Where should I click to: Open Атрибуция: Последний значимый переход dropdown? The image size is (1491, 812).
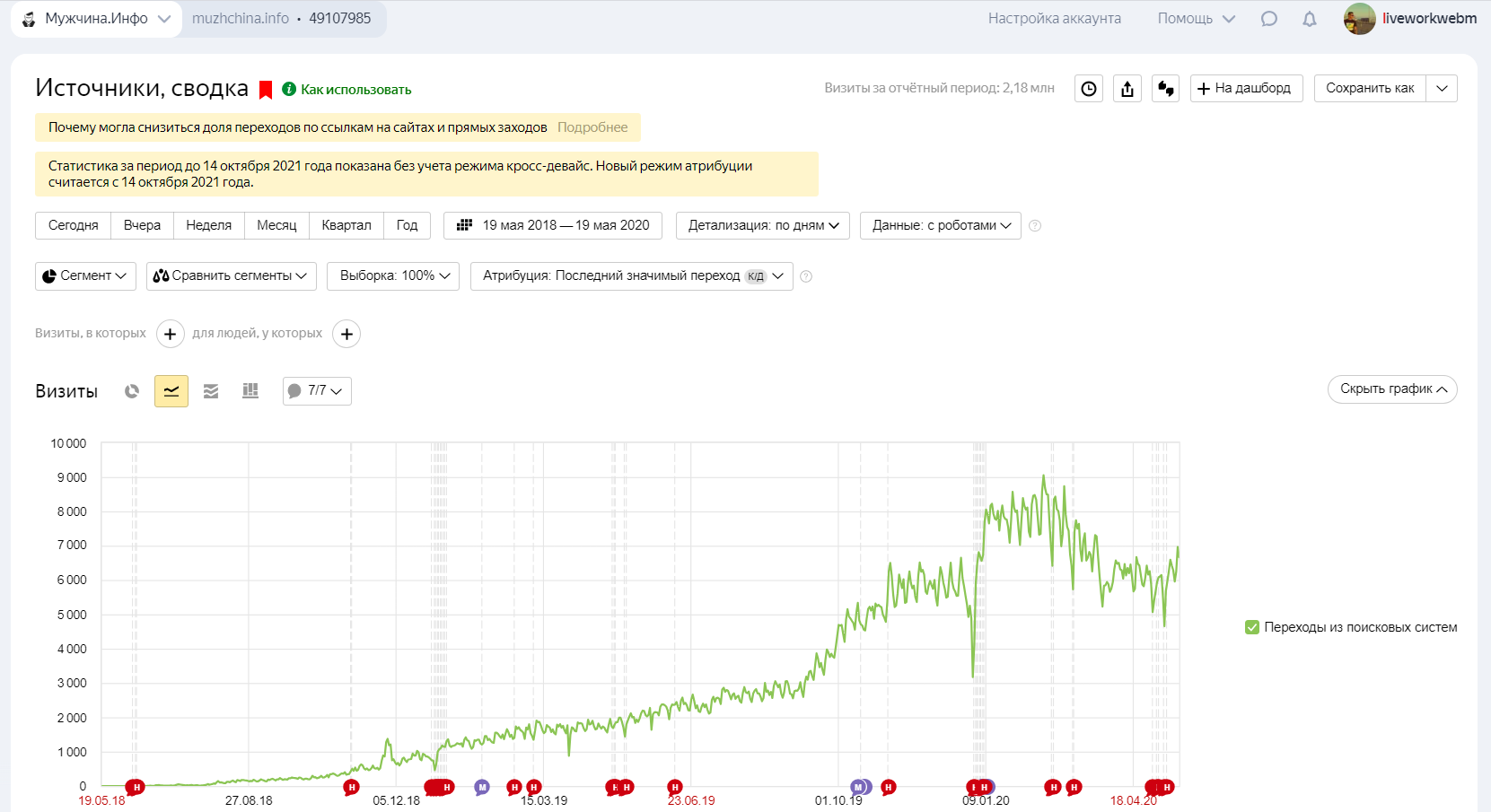click(x=632, y=276)
